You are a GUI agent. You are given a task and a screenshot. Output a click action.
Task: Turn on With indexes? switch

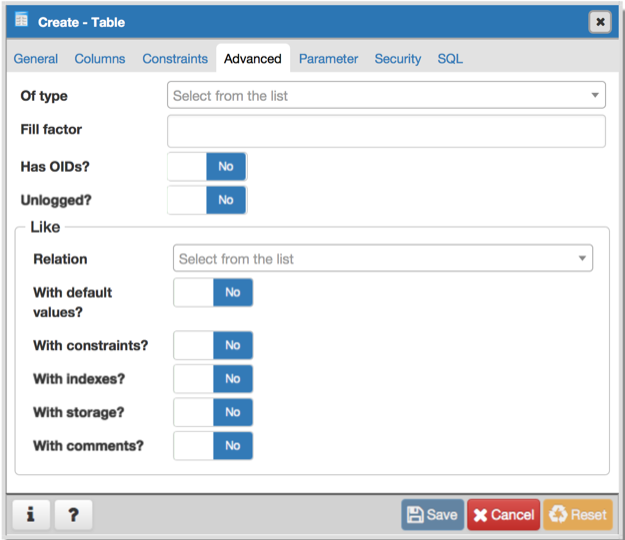click(213, 379)
